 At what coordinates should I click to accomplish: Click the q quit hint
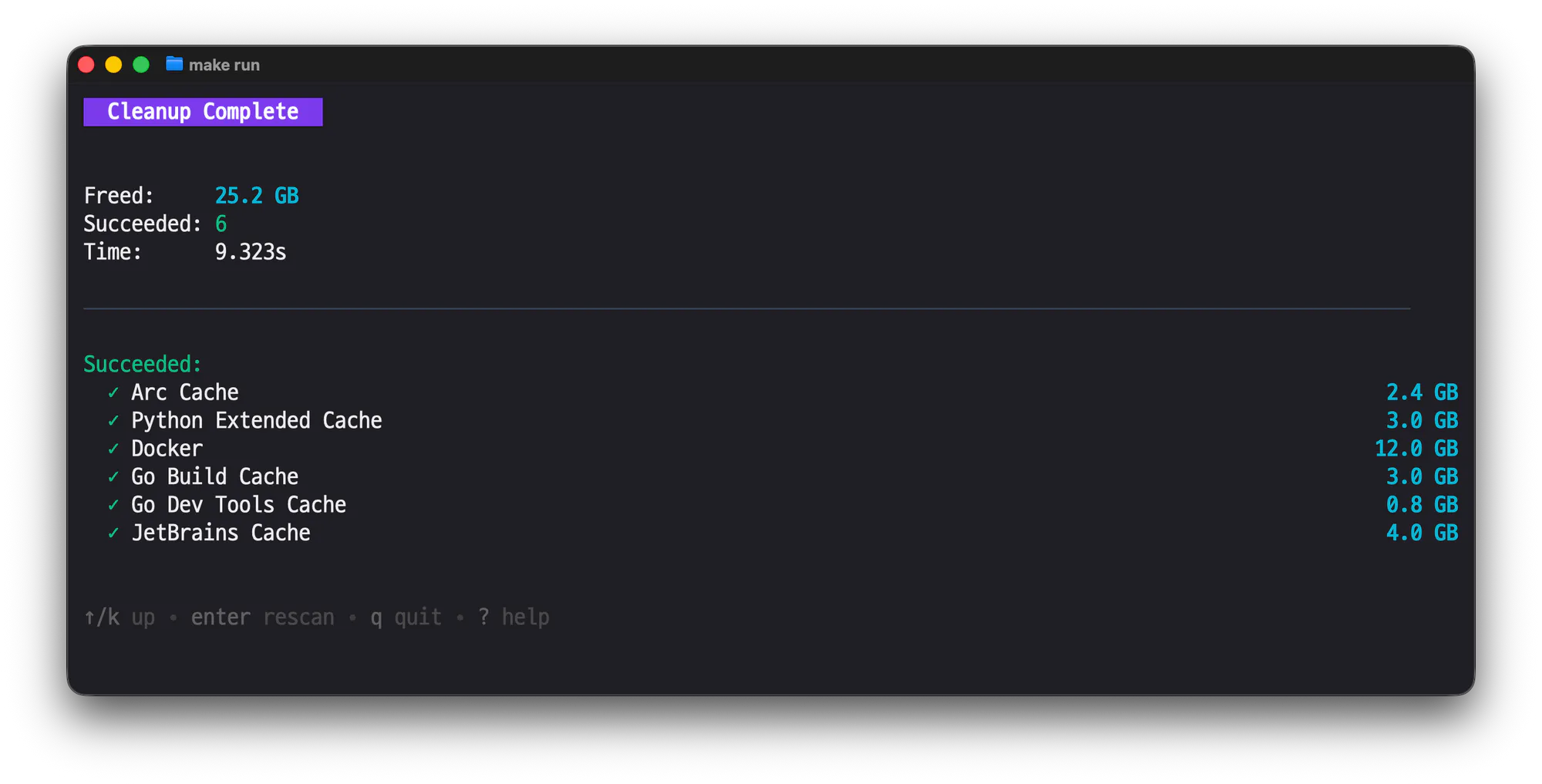pyautogui.click(x=406, y=617)
